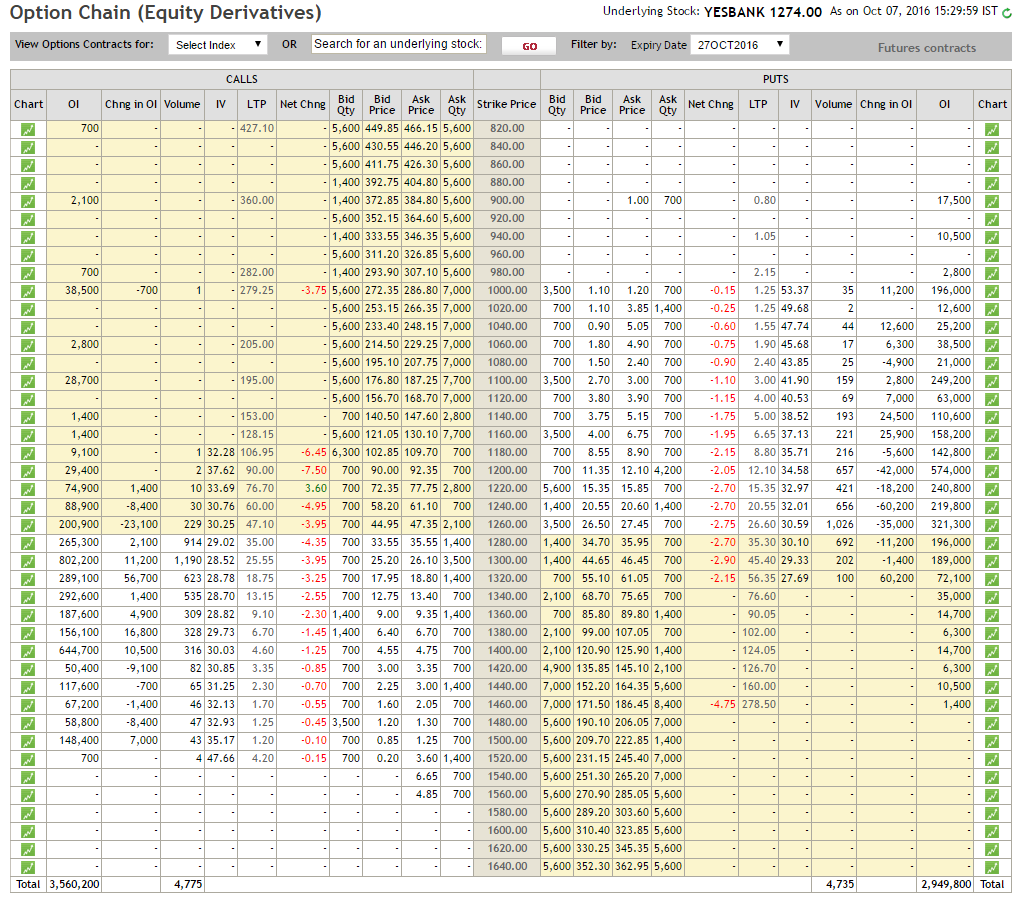Click calls volume 1,190 at strike 1300

188,560
